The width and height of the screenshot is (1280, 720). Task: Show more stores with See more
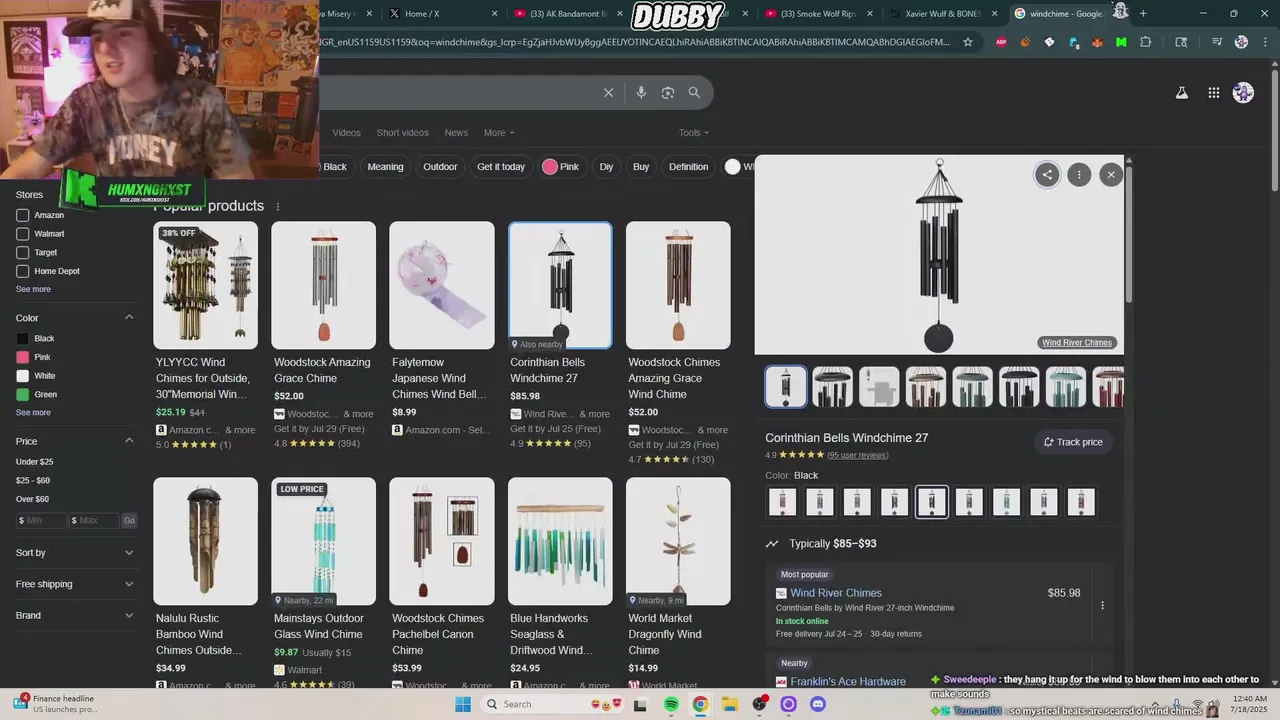tap(33, 289)
